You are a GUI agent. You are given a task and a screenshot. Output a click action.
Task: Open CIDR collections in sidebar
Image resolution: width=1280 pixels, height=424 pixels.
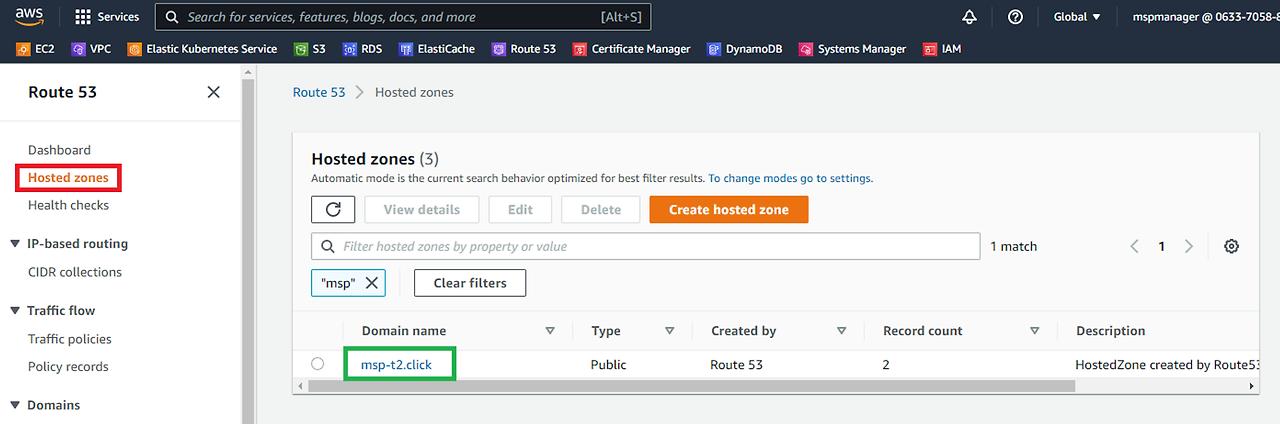[75, 272]
